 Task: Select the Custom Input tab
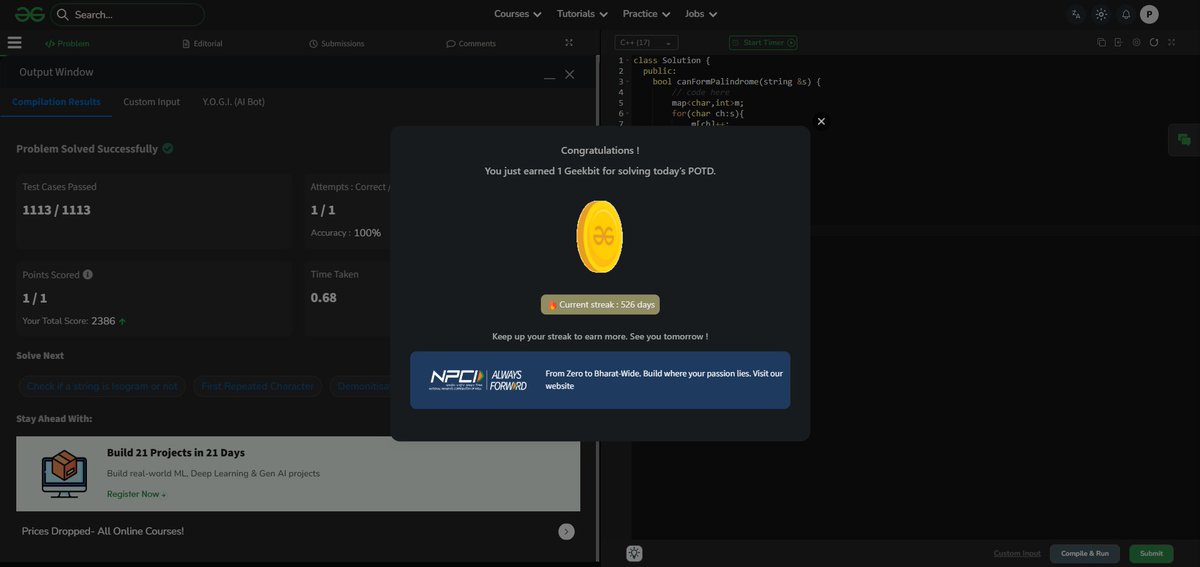tap(152, 102)
